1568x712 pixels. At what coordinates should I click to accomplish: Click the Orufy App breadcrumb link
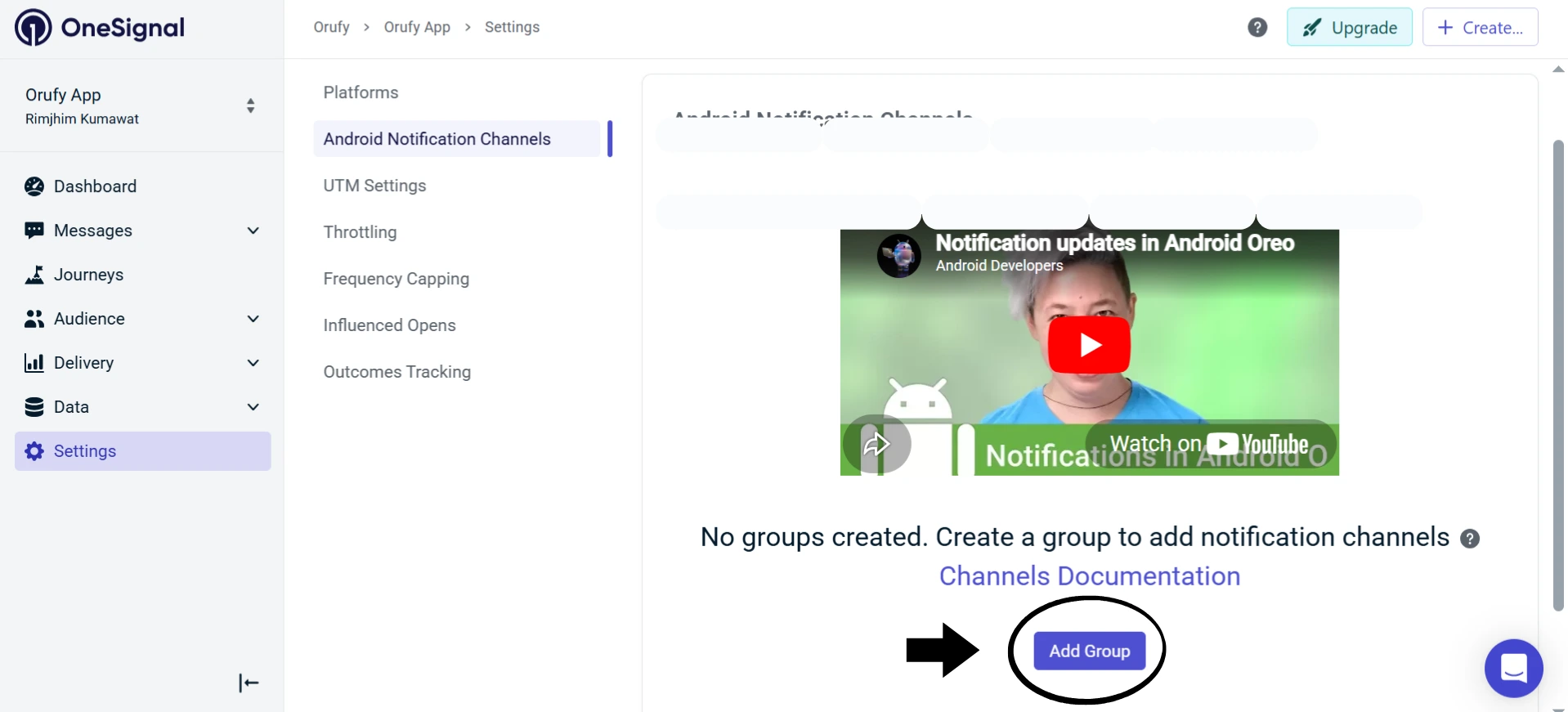tap(417, 27)
